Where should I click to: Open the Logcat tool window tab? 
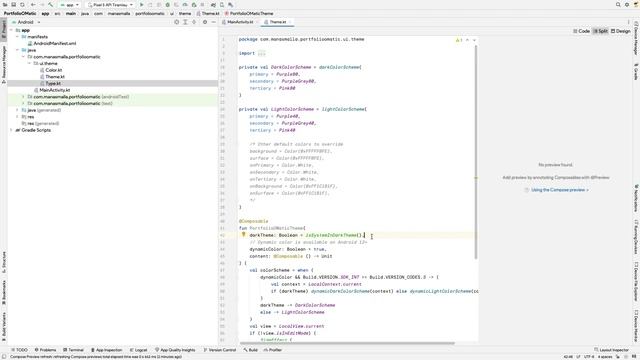(x=138, y=350)
